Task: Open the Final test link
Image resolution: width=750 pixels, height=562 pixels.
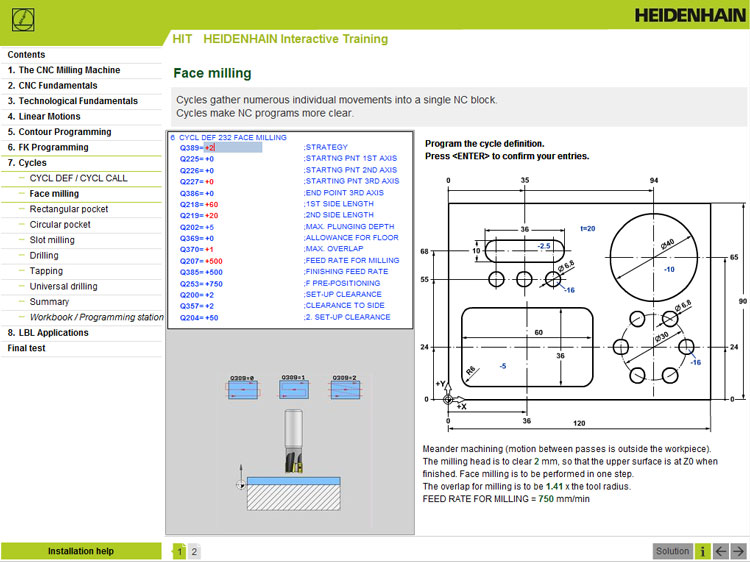Action: click(26, 348)
